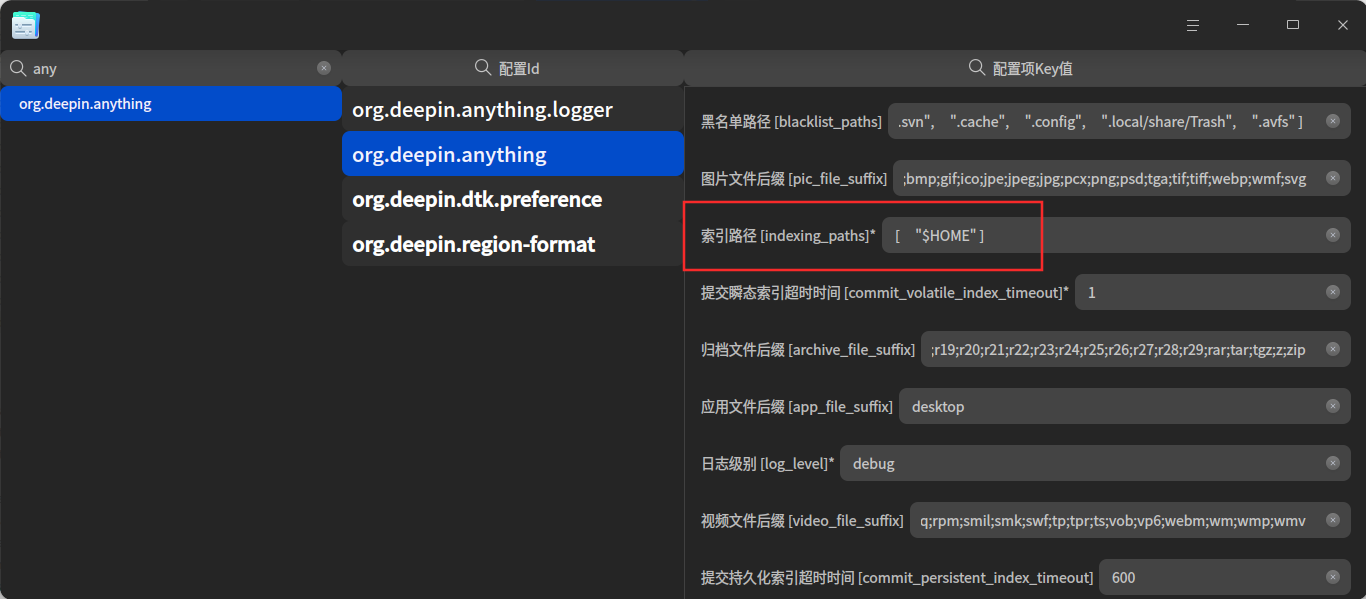This screenshot has height=599, width=1366.
Task: Click the 配置Id search field
Action: click(x=513, y=68)
